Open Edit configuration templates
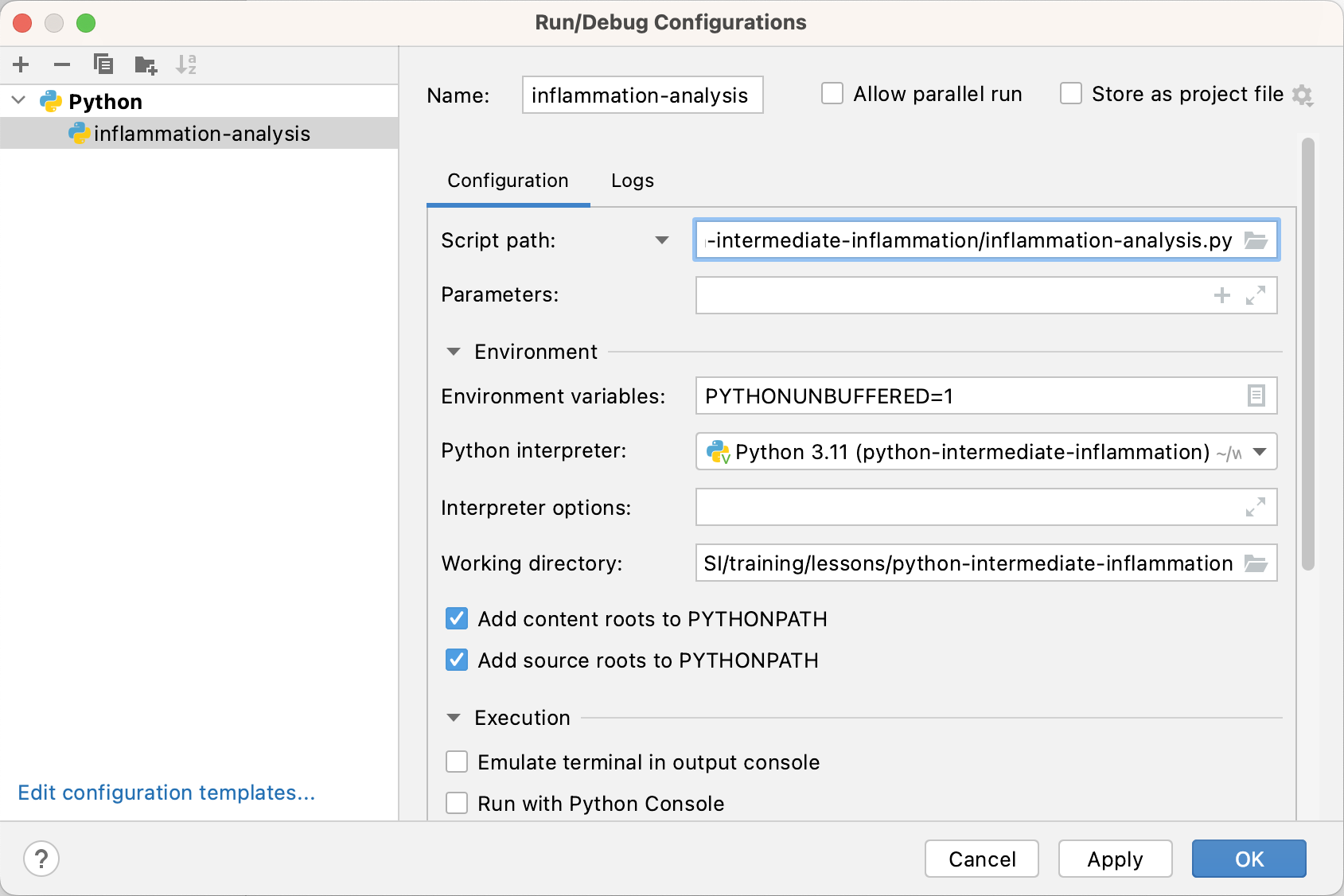1344x896 pixels. pos(166,793)
